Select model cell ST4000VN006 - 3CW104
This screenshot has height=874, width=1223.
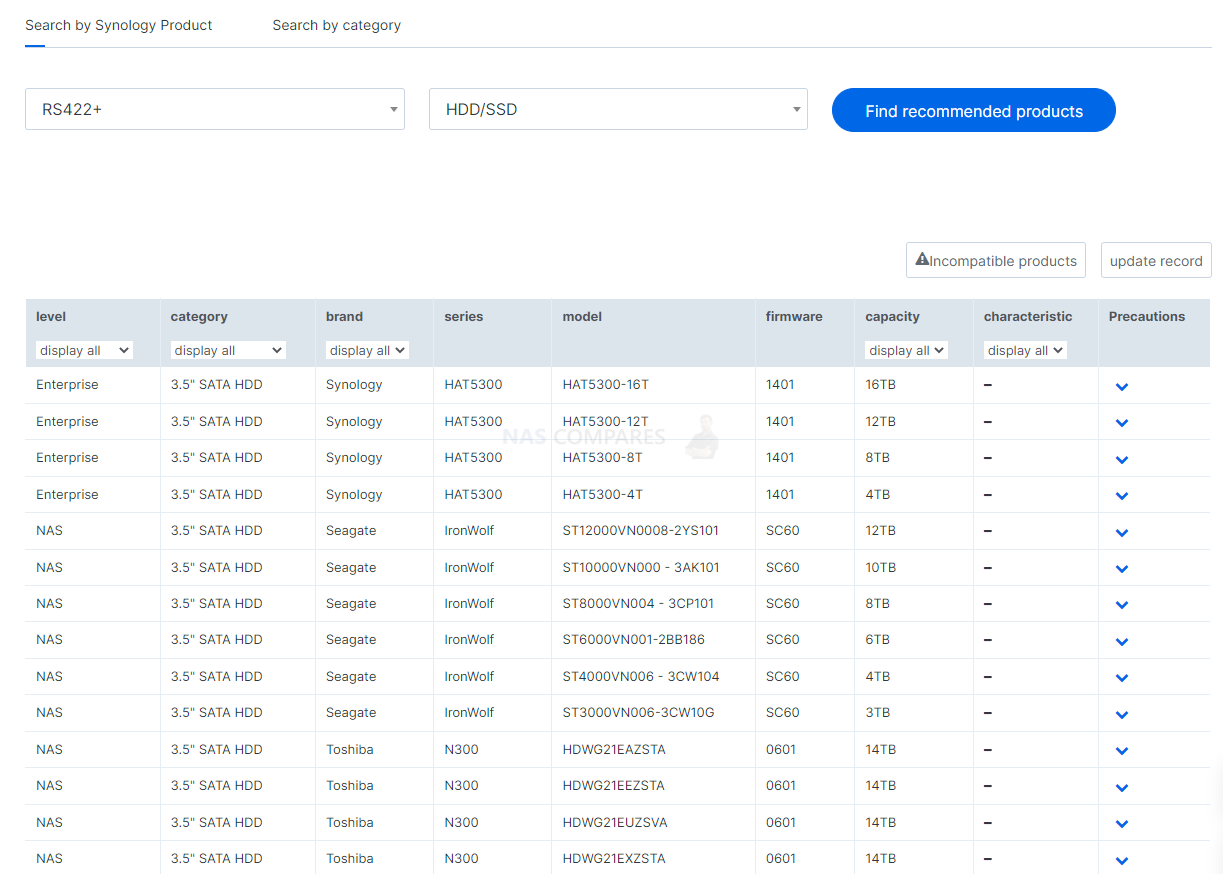(641, 676)
